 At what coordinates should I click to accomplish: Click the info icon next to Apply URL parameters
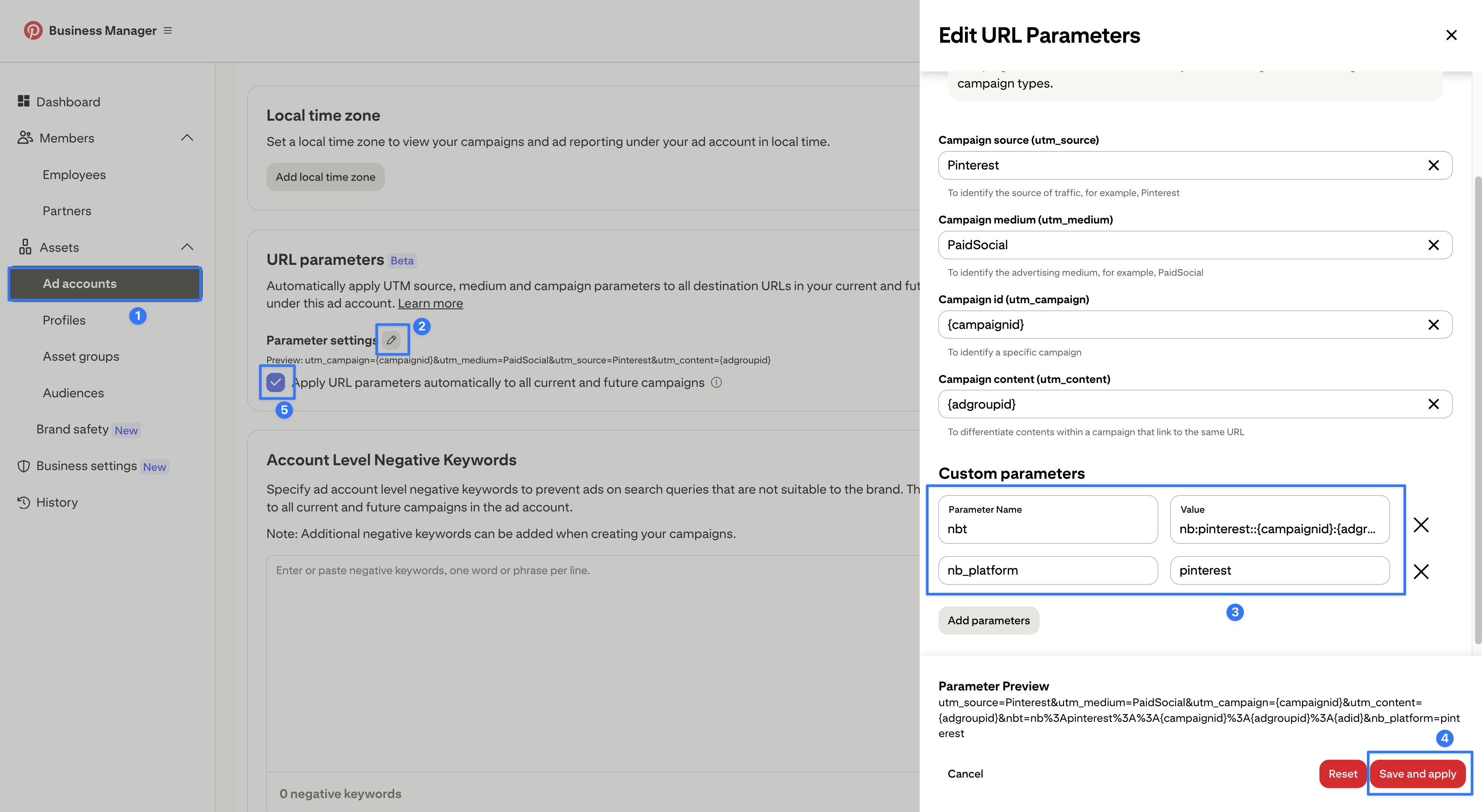point(716,382)
